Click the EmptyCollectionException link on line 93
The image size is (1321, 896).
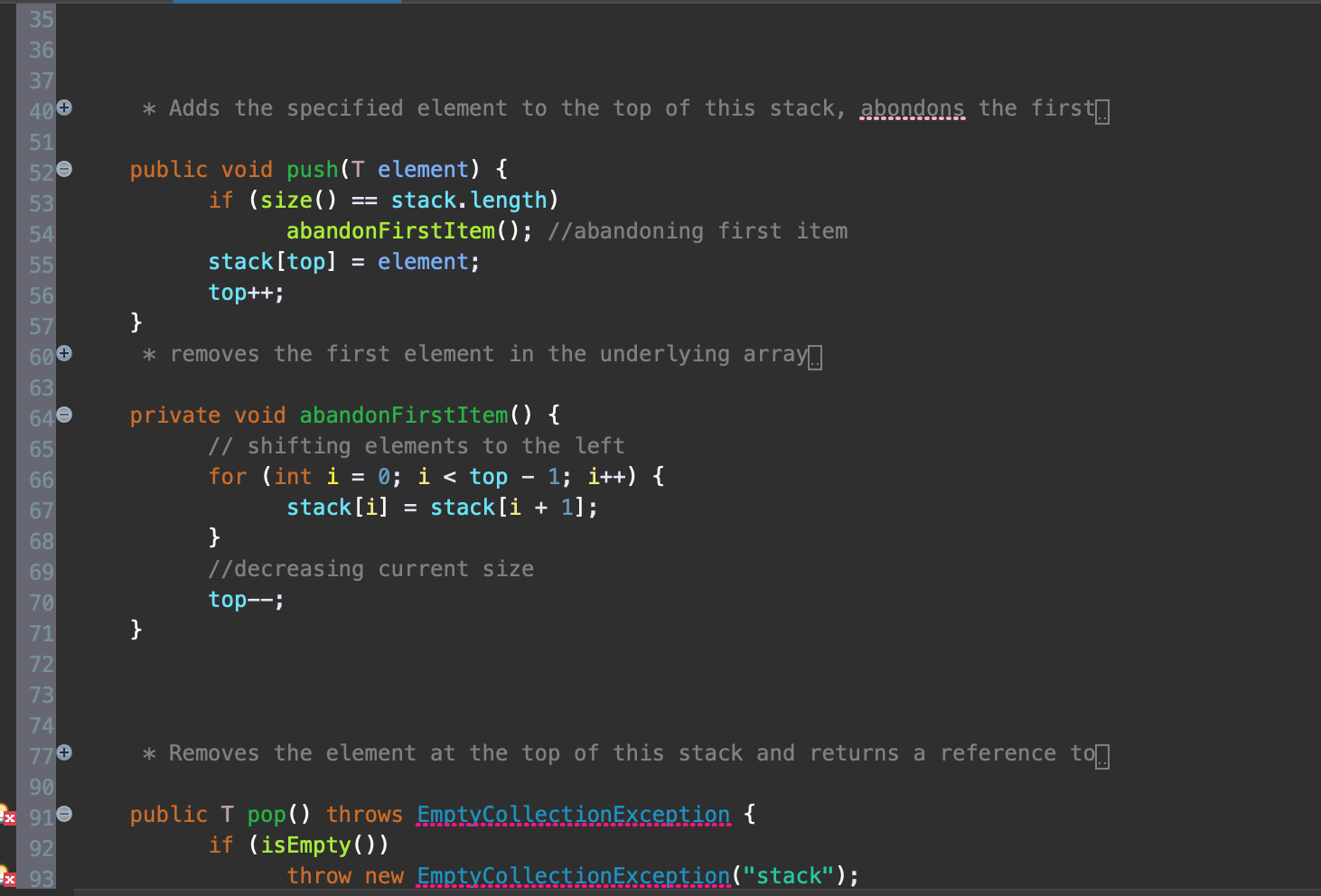pos(573,875)
